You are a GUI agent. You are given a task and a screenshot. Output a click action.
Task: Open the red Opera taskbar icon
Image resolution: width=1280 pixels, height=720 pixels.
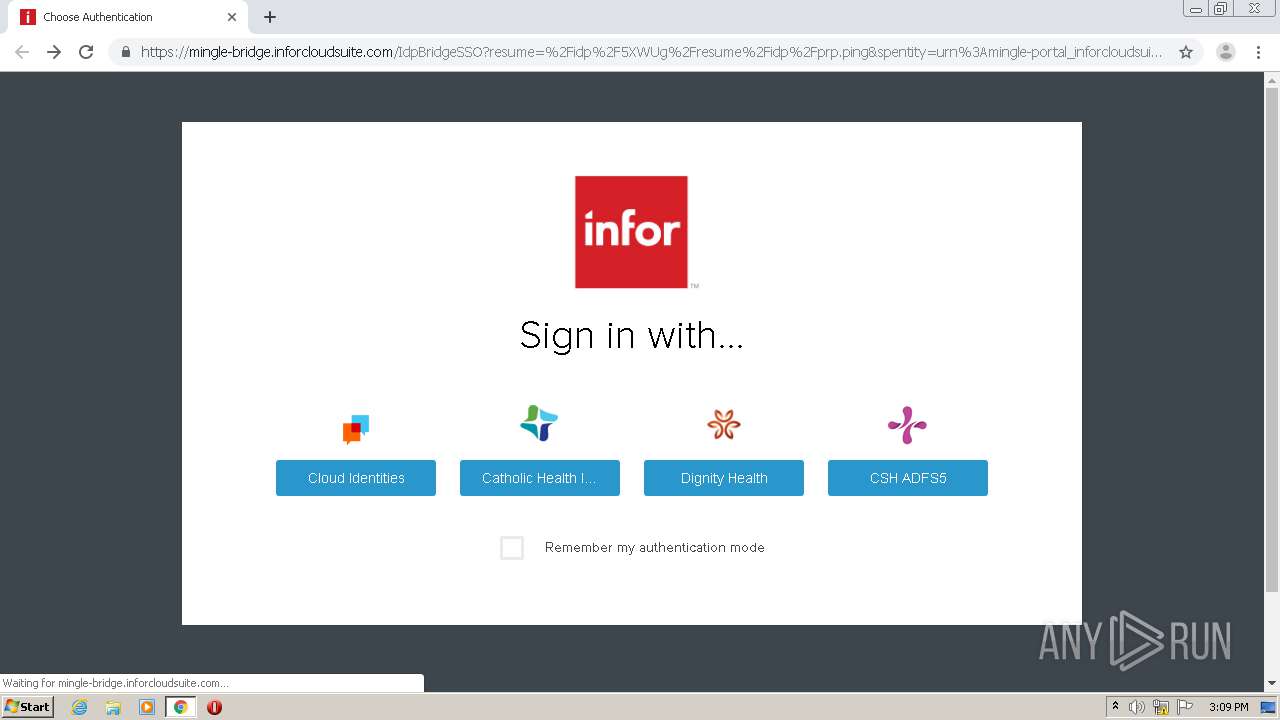[214, 707]
